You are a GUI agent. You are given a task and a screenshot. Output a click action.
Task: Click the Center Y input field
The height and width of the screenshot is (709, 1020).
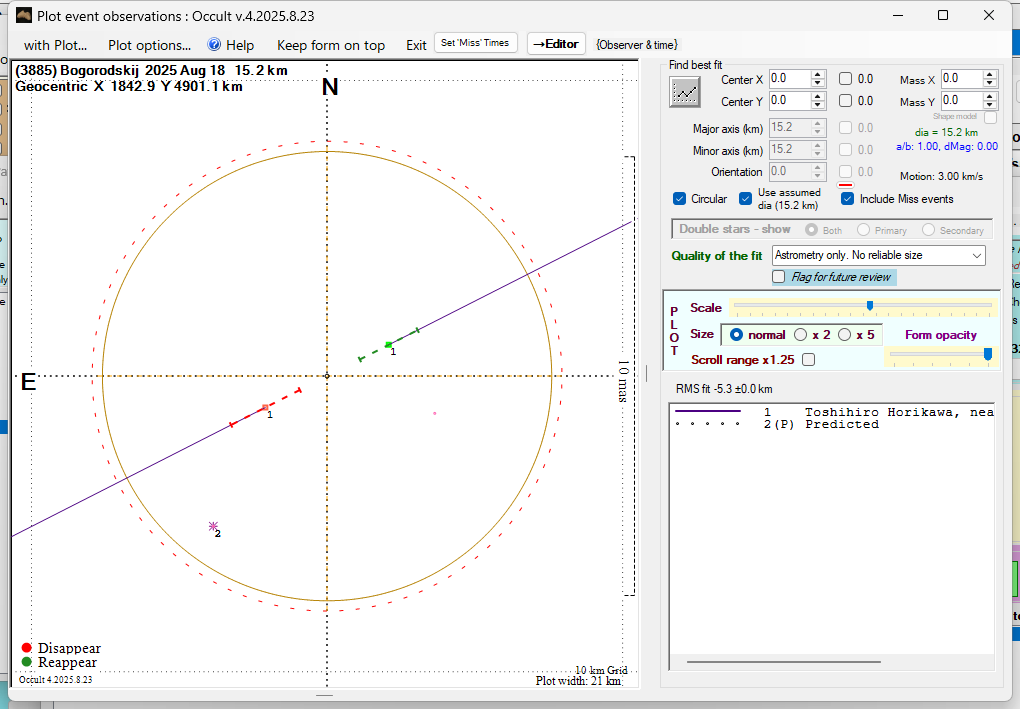pyautogui.click(x=789, y=101)
